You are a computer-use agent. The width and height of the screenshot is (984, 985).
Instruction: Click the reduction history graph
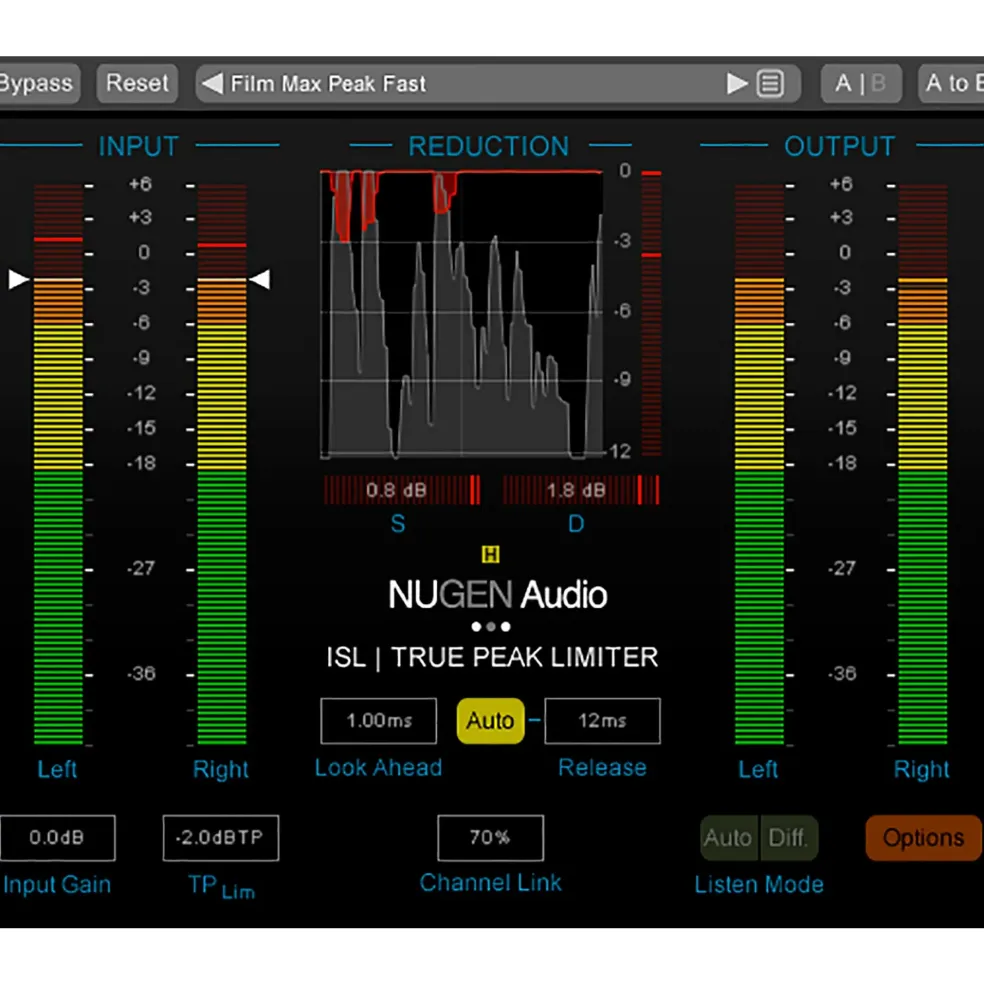tap(462, 314)
